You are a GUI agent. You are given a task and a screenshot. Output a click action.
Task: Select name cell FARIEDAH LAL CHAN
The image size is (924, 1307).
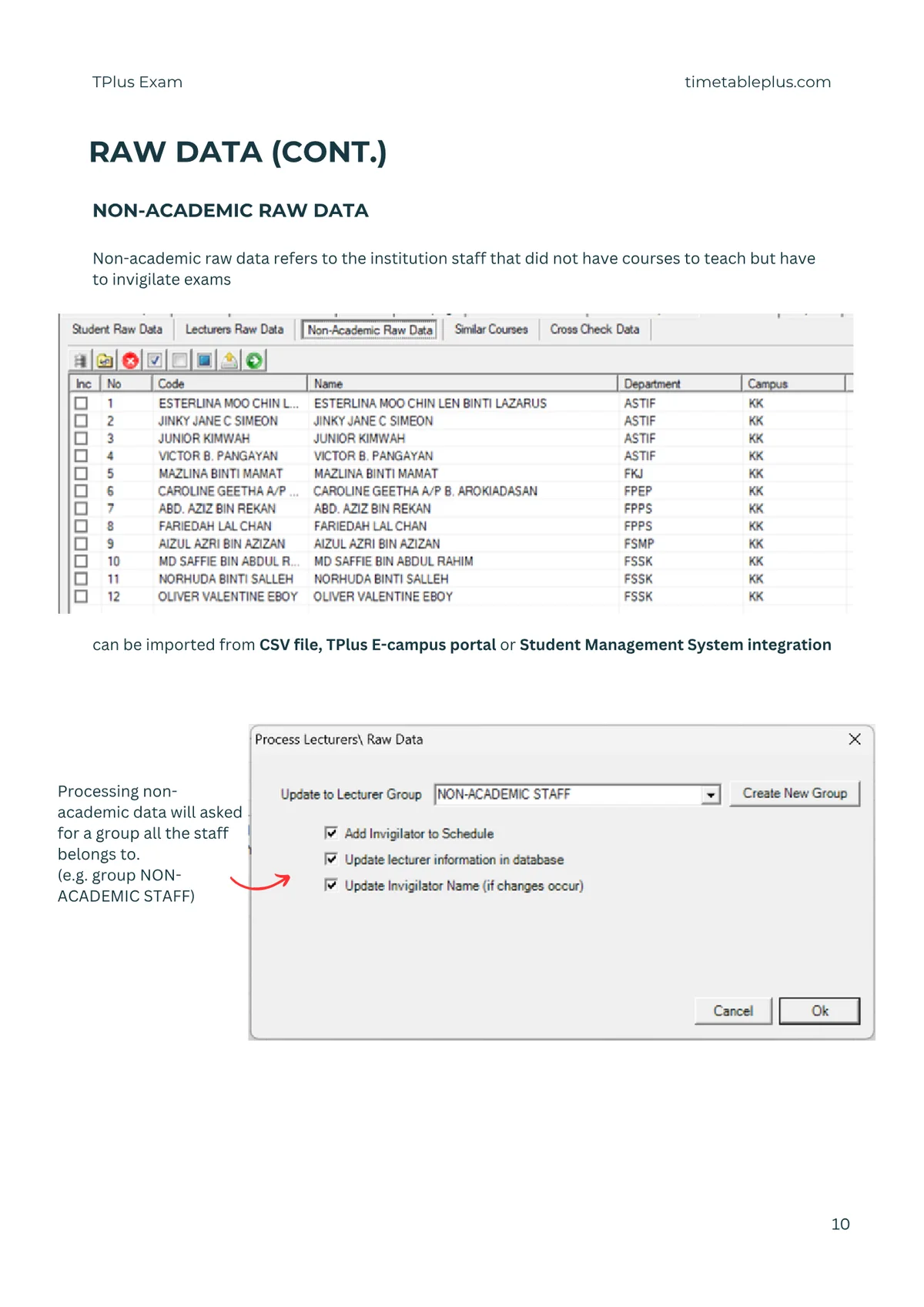pos(370,526)
